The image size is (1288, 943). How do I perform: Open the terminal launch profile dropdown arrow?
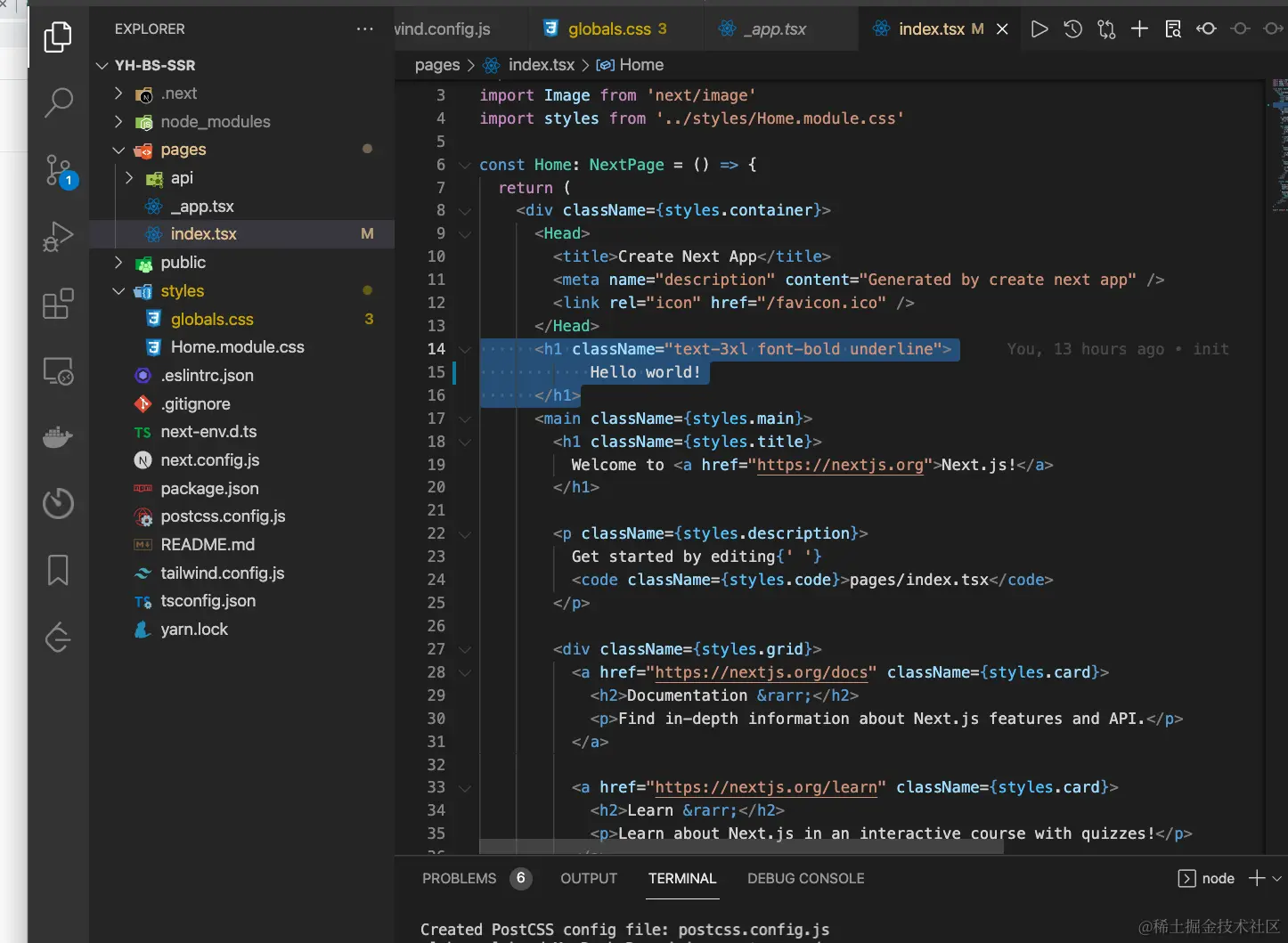pyautogui.click(x=1277, y=879)
